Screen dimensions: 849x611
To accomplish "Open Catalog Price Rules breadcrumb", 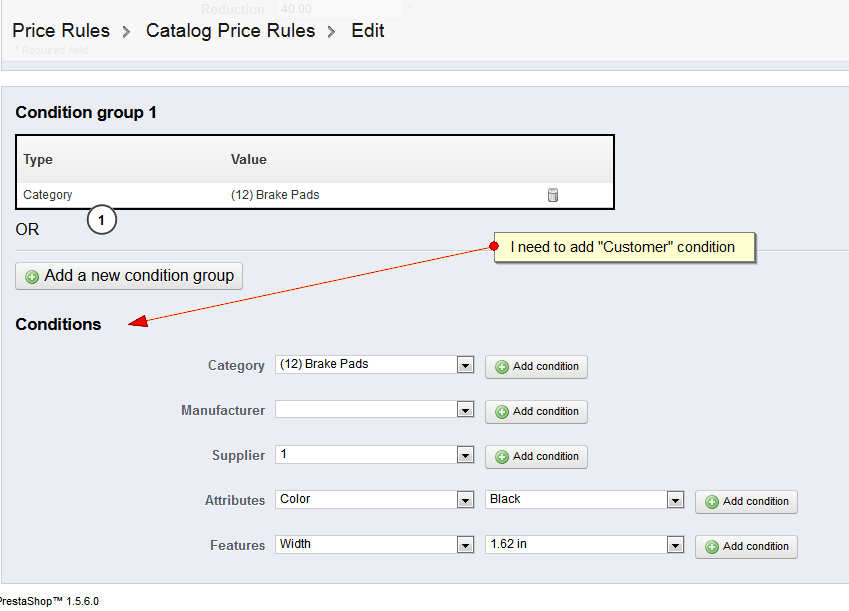I will pos(230,31).
